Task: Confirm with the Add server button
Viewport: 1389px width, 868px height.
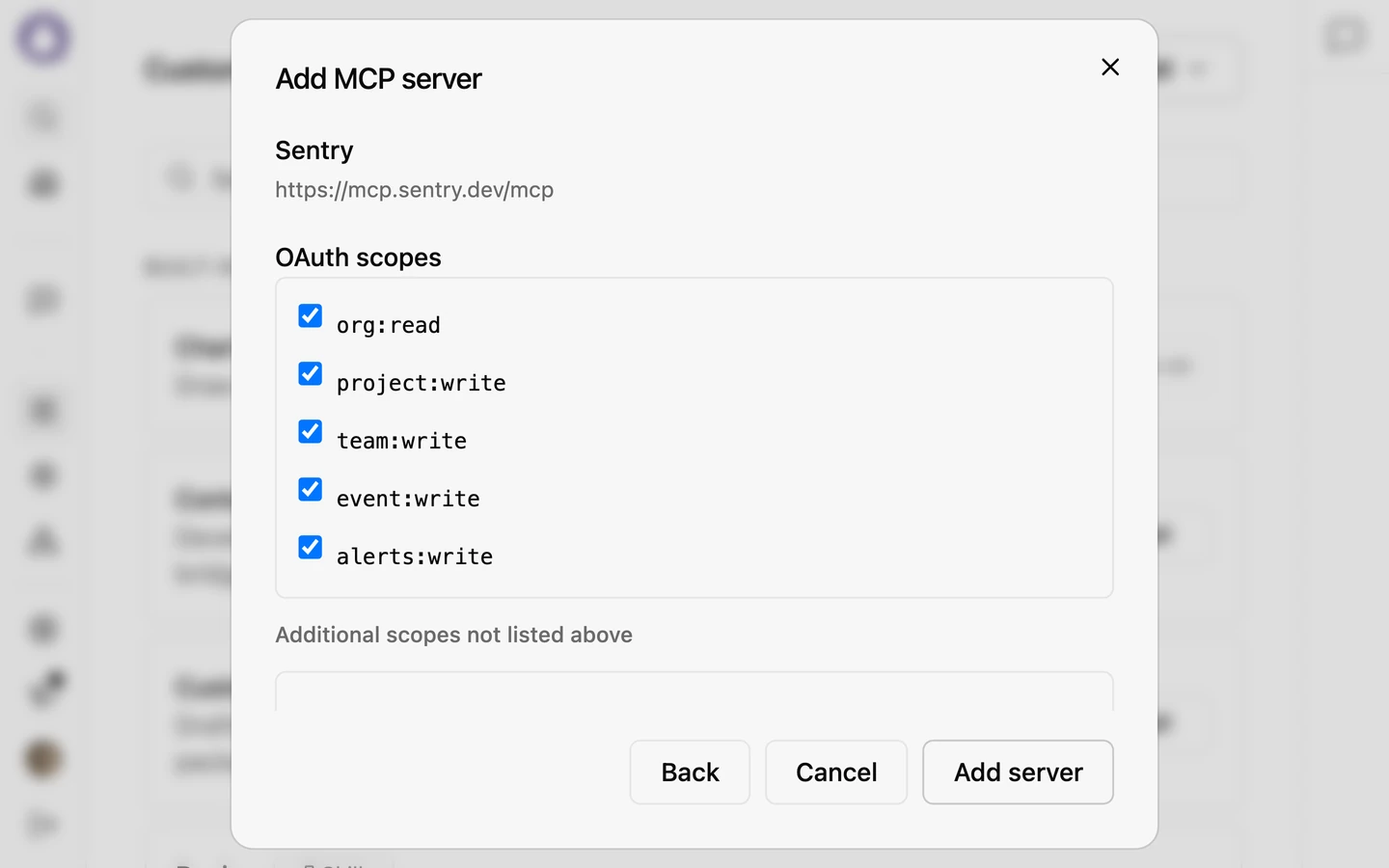Action: pyautogui.click(x=1018, y=773)
